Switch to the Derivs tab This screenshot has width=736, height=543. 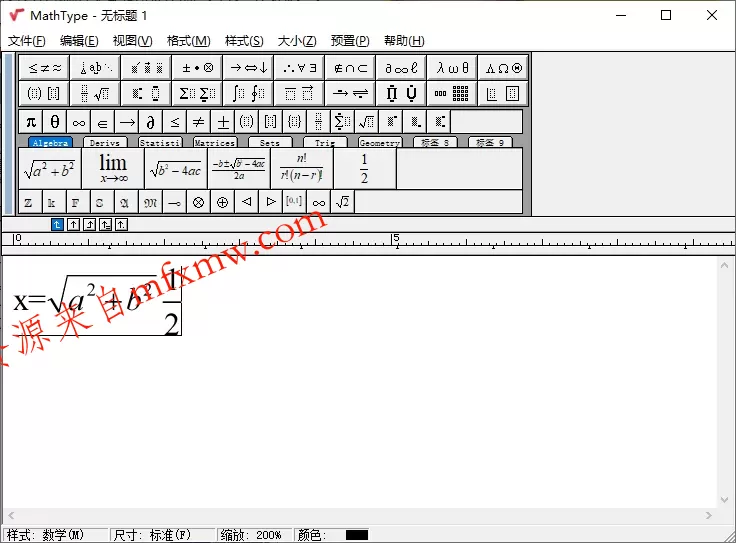click(105, 143)
